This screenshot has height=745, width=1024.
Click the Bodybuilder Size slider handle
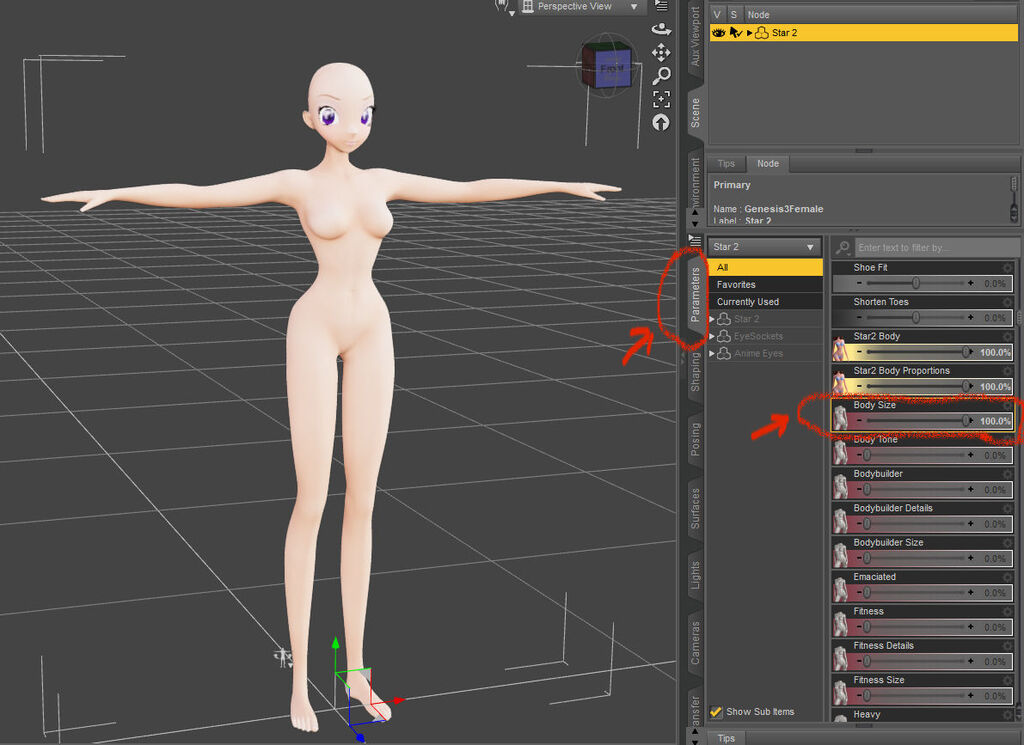[867, 558]
